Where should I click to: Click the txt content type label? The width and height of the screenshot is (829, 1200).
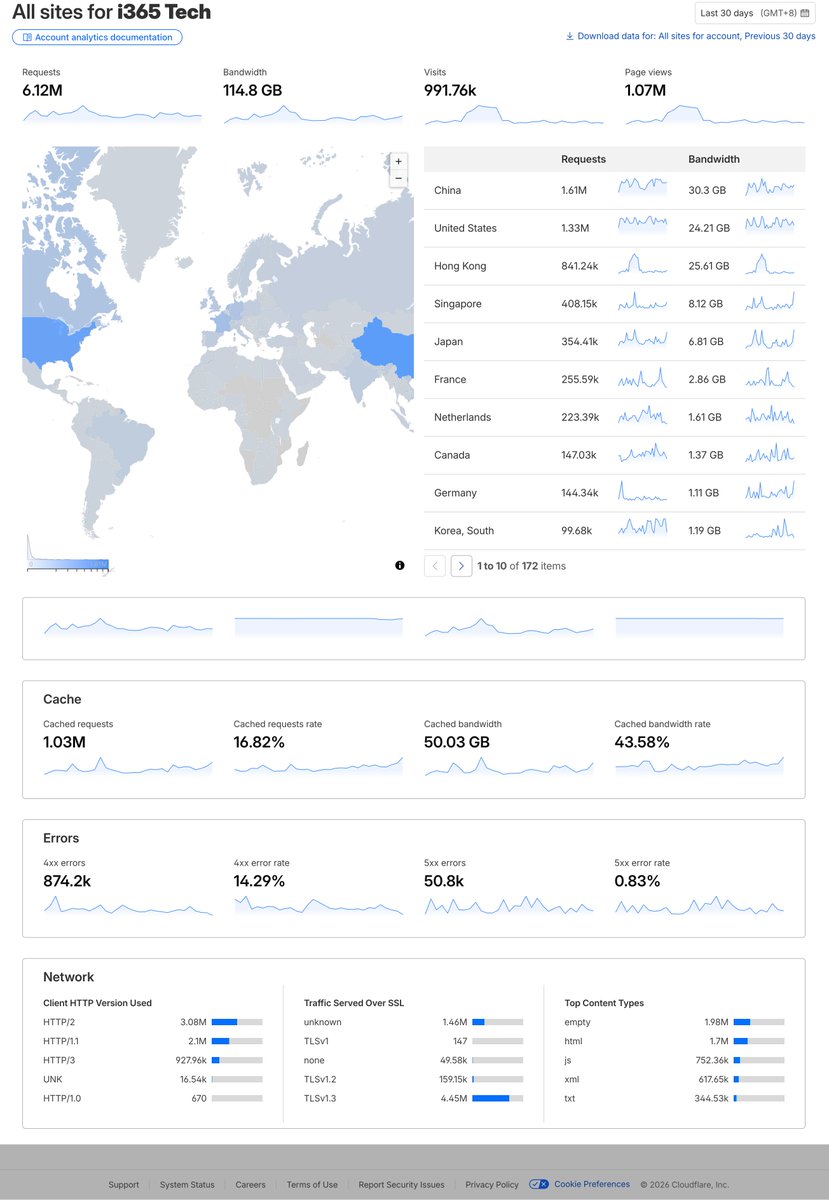[570, 1098]
